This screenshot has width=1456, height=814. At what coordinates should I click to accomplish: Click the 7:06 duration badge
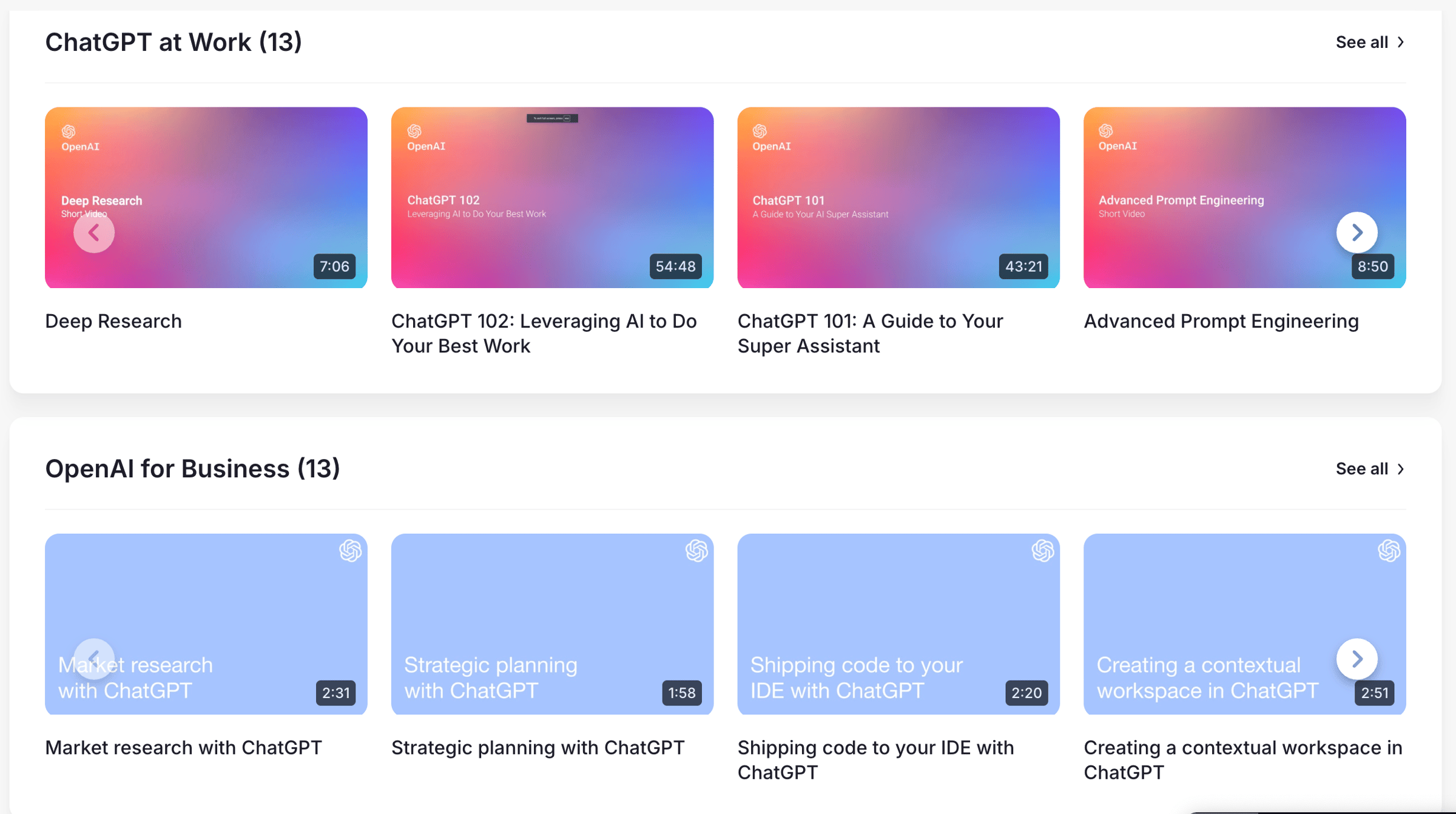click(334, 266)
